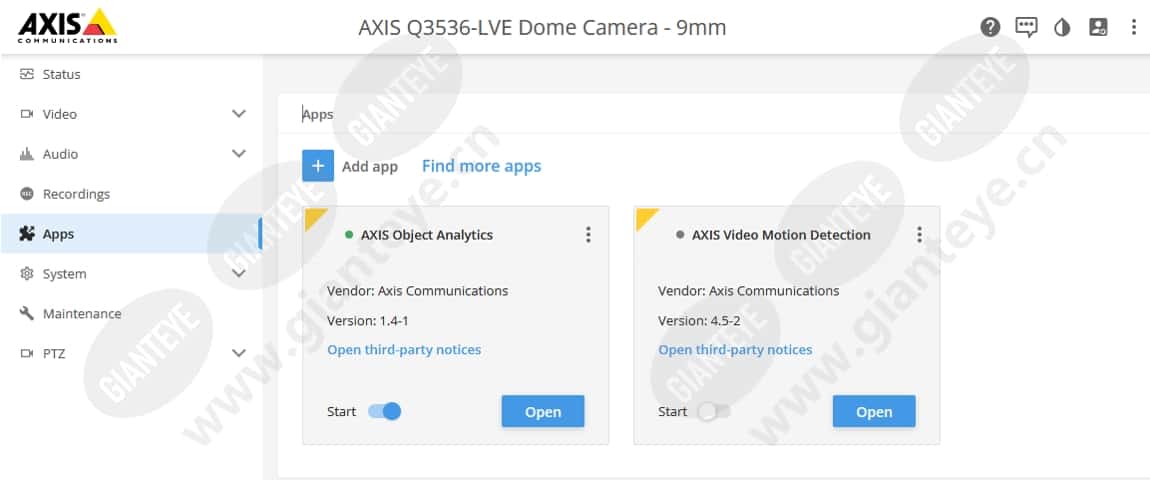Open Recordings in the sidebar
This screenshot has height=480, width=1150.
(x=76, y=194)
